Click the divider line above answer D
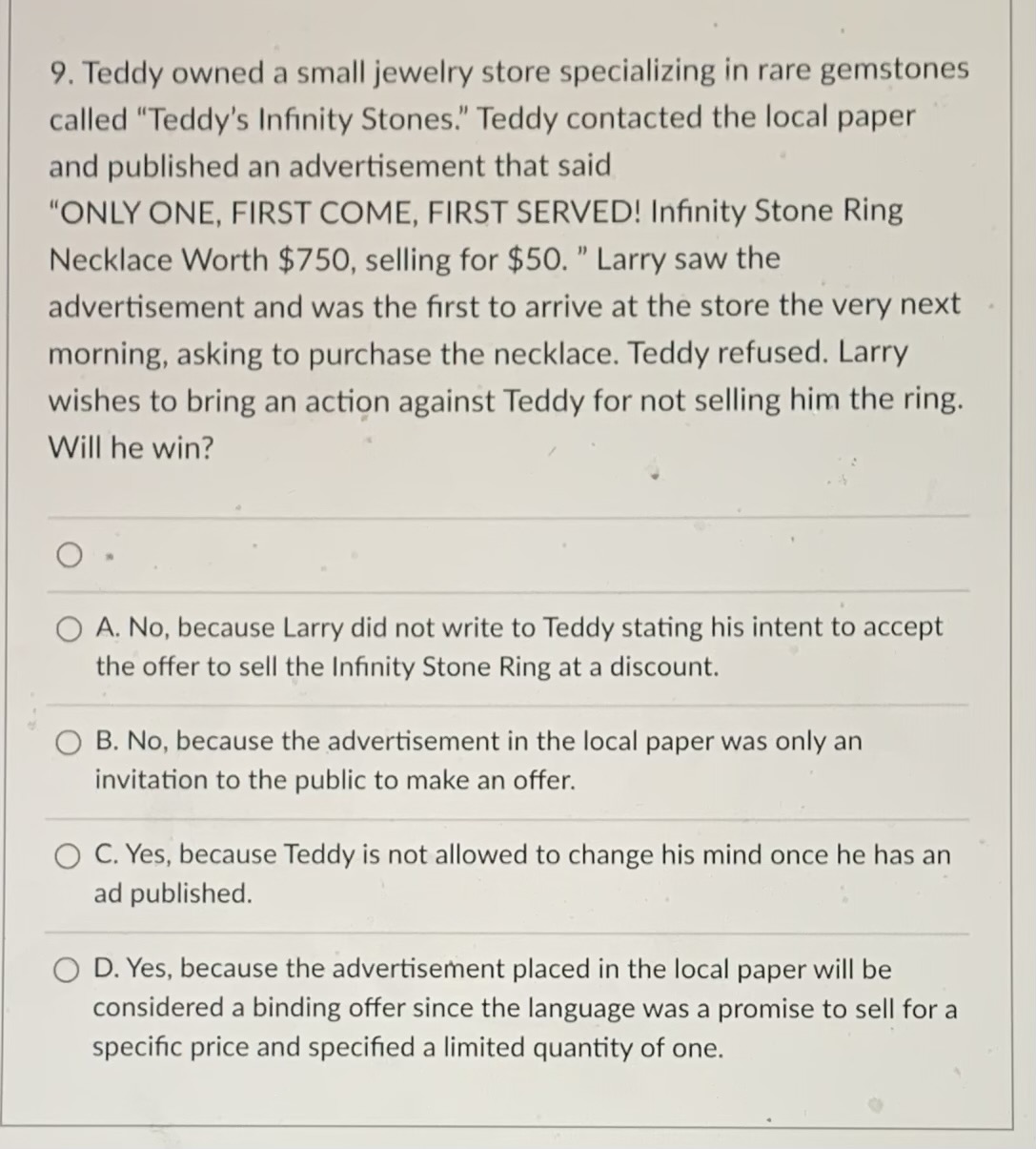The image size is (1036, 1149). [509, 932]
